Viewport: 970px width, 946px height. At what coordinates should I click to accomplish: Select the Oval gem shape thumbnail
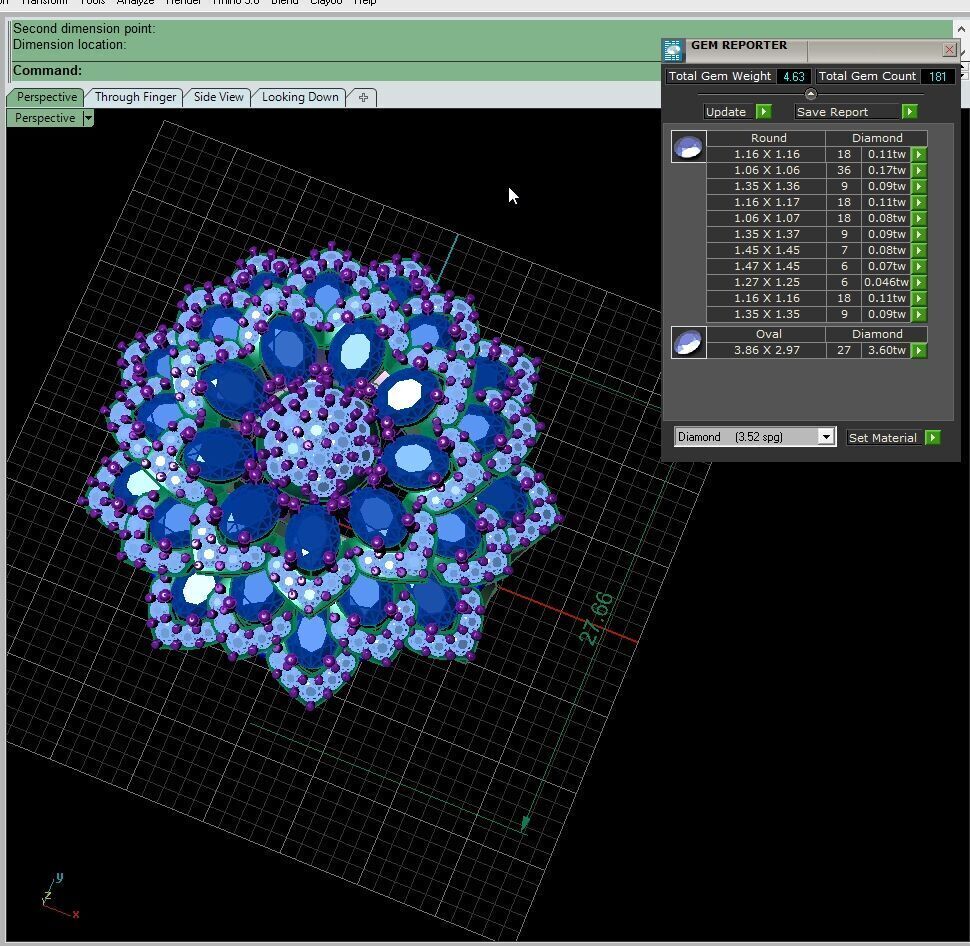(688, 342)
